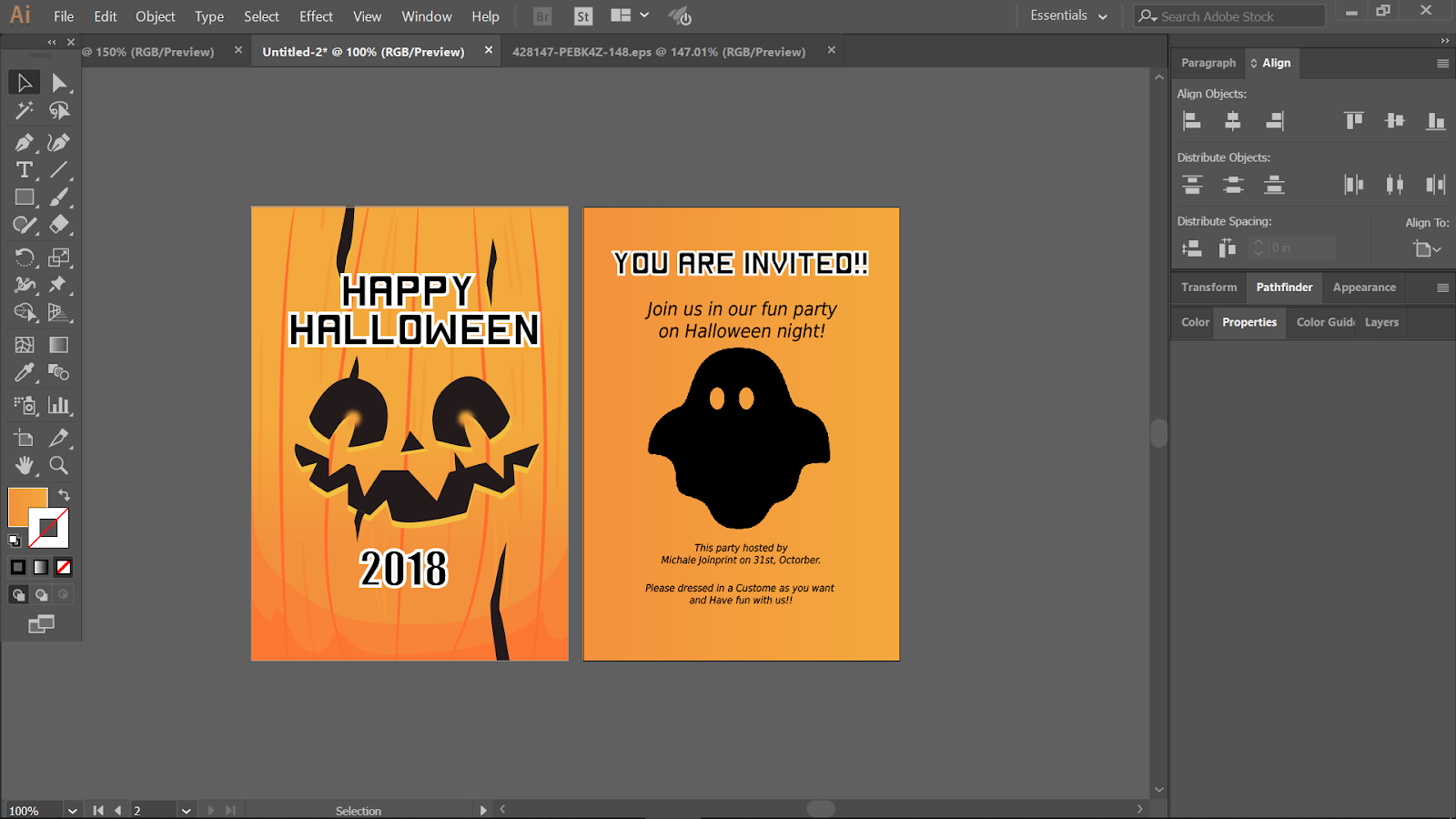The height and width of the screenshot is (819, 1456).
Task: Go to first artboard
Action: (x=98, y=811)
